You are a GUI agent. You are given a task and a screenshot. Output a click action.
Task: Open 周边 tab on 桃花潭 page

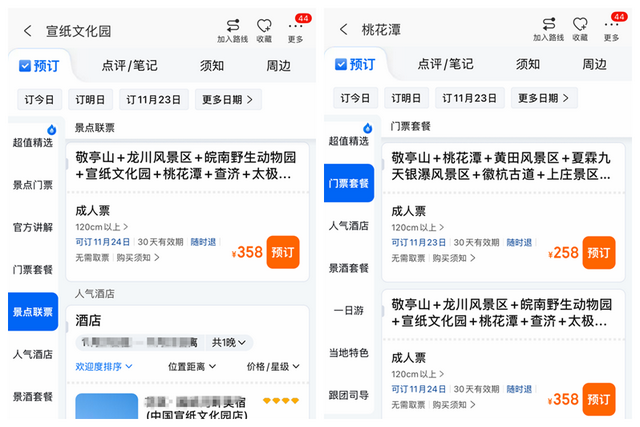[x=595, y=64]
